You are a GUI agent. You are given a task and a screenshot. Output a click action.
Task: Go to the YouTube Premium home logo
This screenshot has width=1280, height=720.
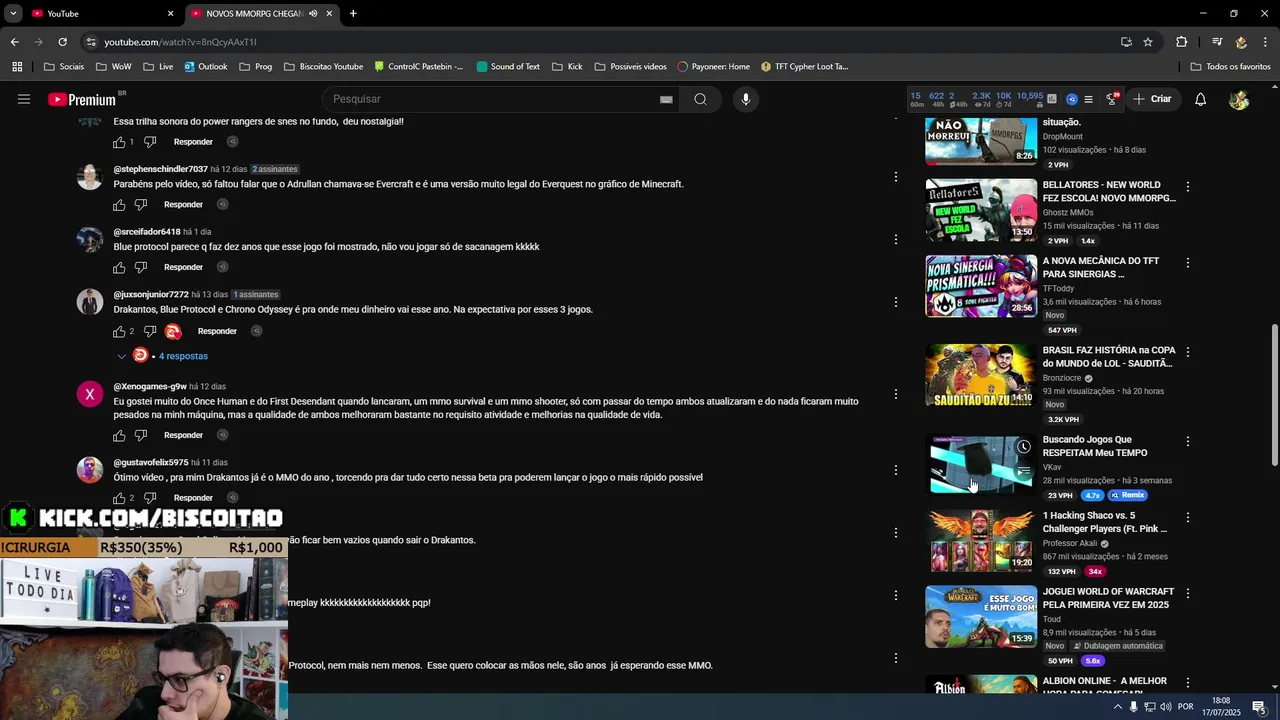point(84,99)
